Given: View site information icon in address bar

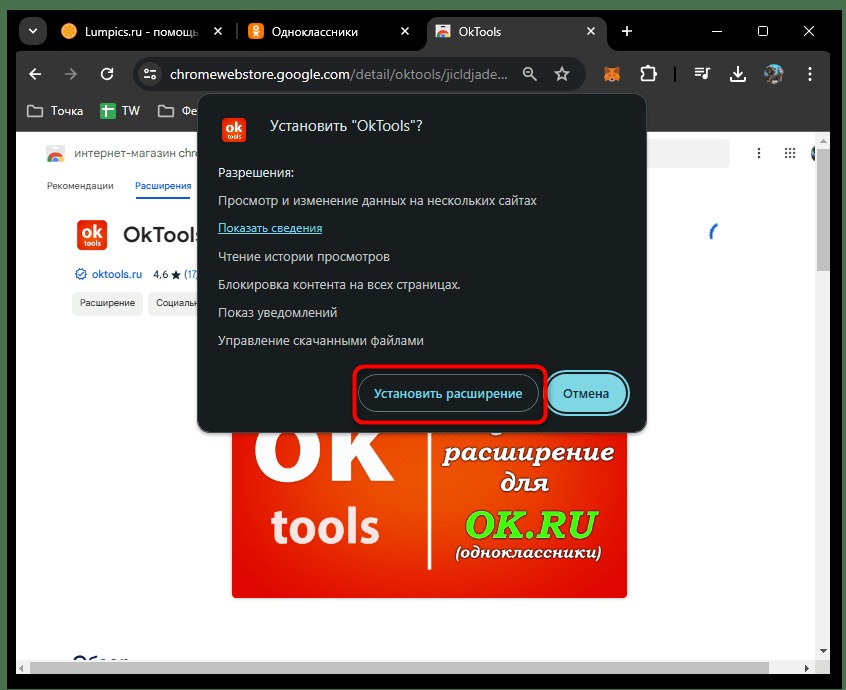Looking at the screenshot, I should (149, 74).
